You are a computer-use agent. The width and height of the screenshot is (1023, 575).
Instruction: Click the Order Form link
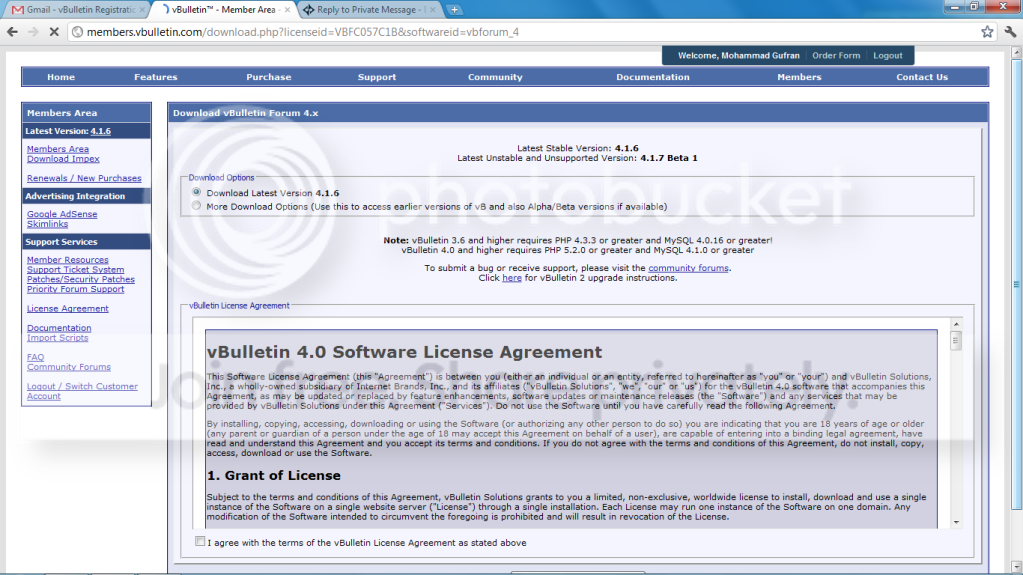point(836,55)
